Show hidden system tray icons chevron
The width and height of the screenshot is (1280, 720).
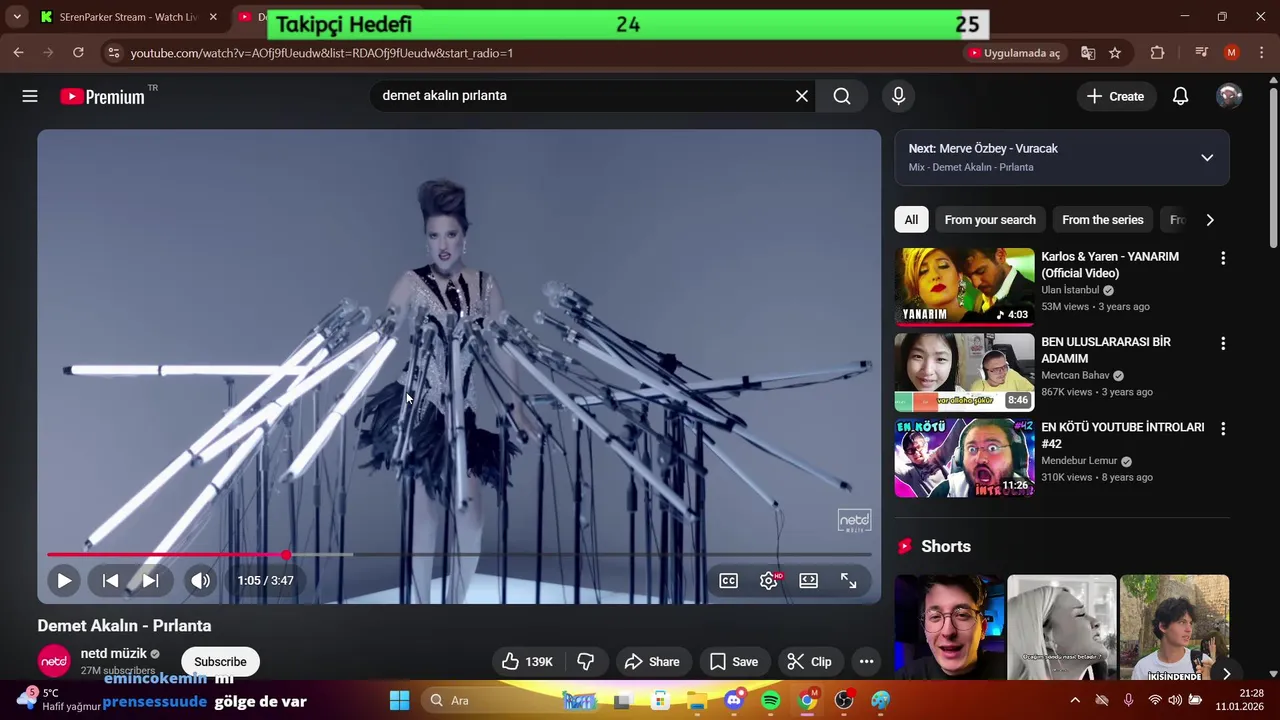point(1075,700)
